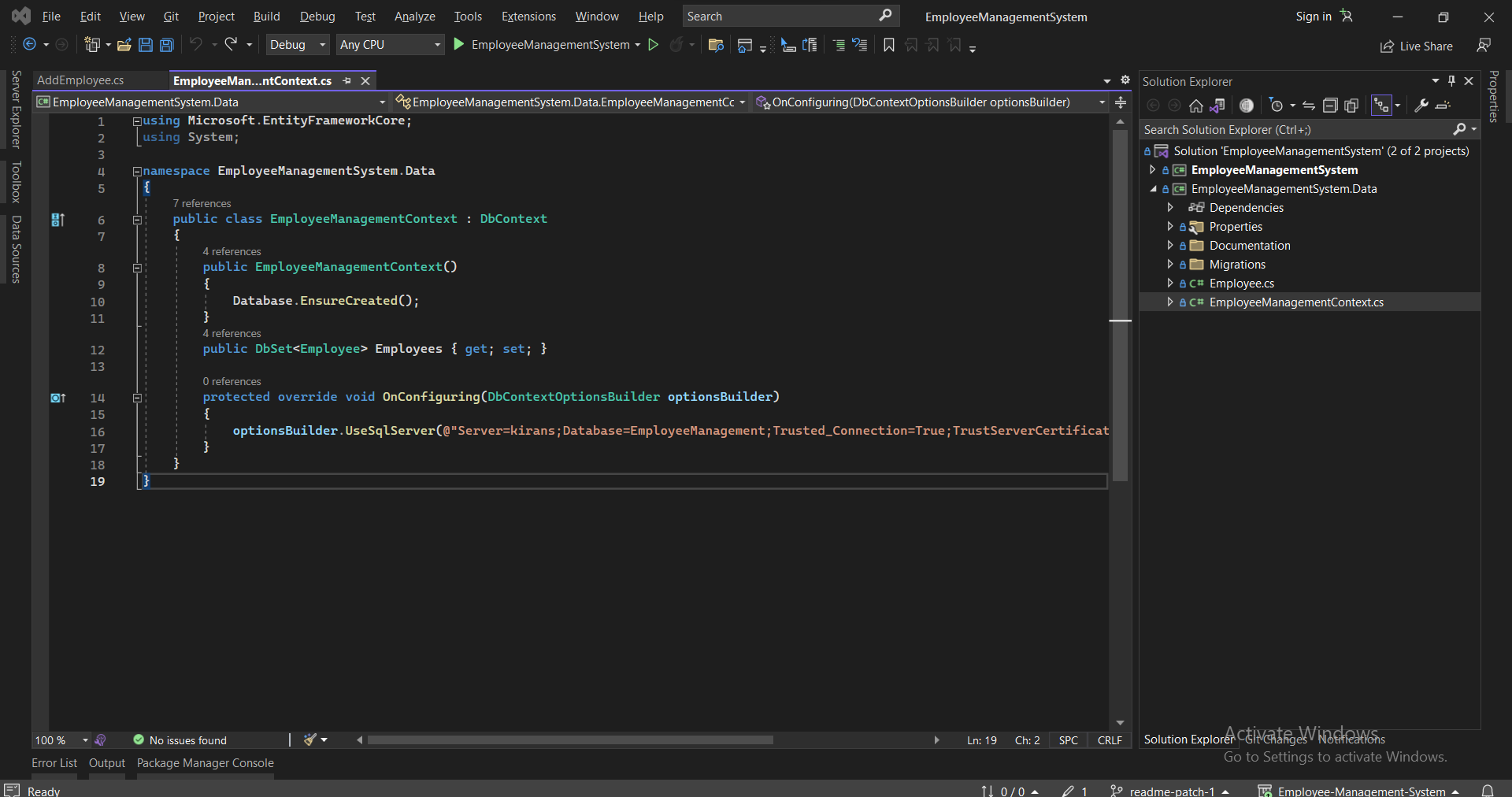Save the current file with the Save icon
The height and width of the screenshot is (797, 1512).
click(x=145, y=45)
